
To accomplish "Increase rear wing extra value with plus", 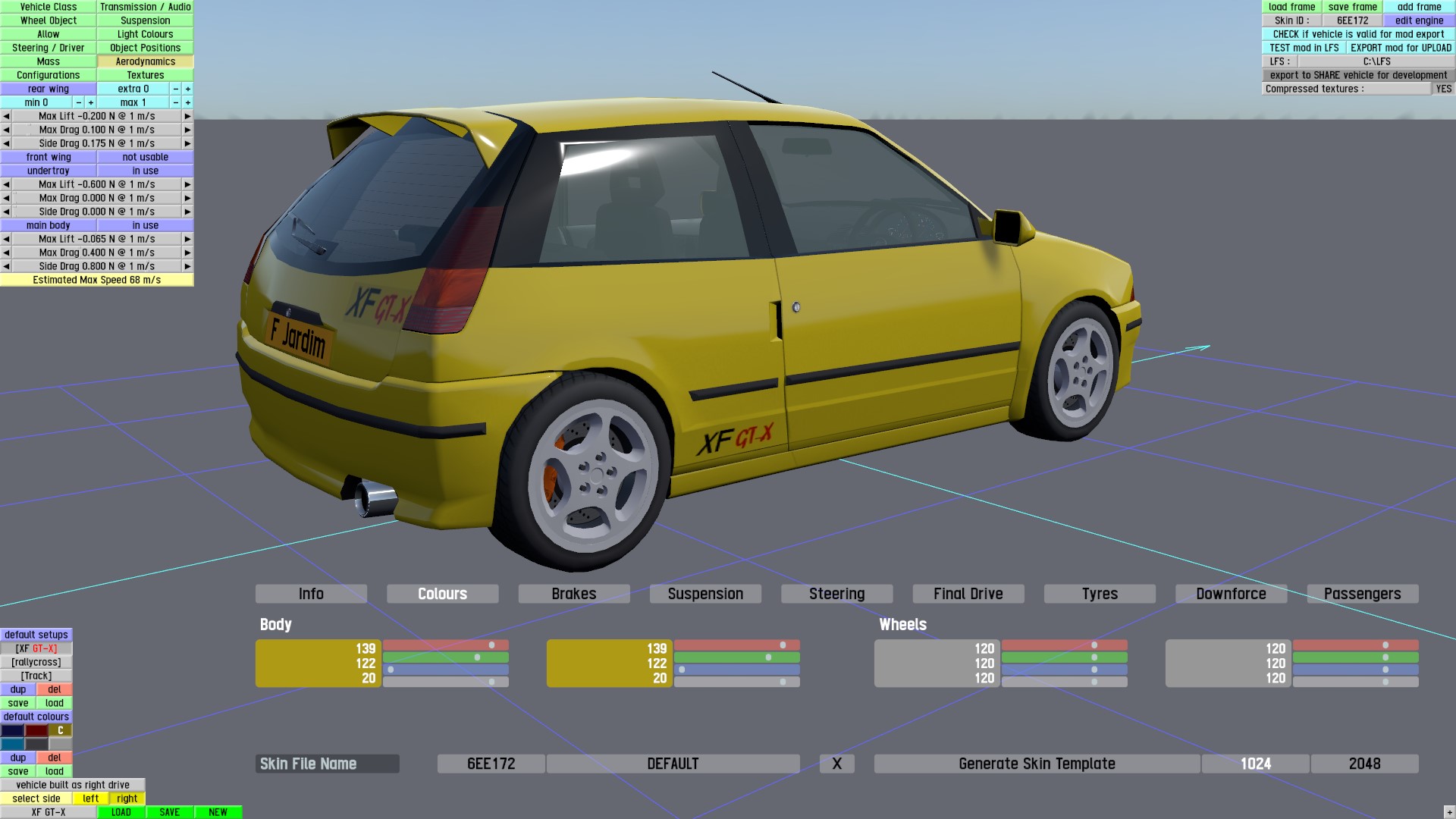I will click(188, 89).
